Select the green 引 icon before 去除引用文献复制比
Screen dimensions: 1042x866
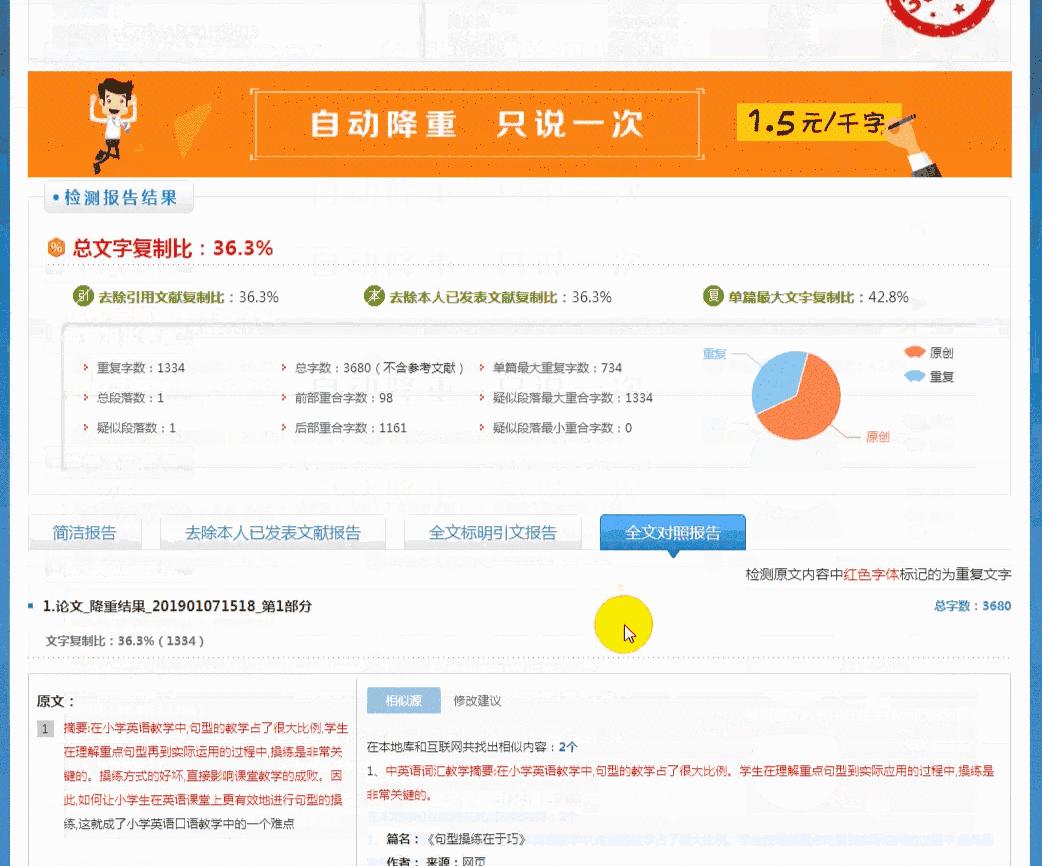[x=83, y=297]
